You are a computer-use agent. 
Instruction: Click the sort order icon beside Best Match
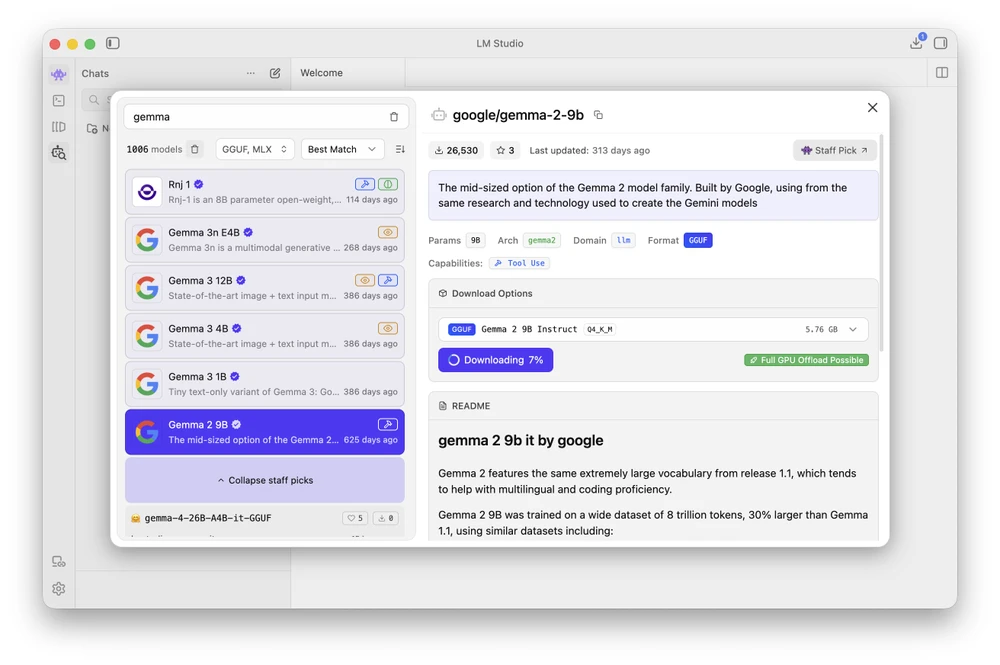point(400,149)
